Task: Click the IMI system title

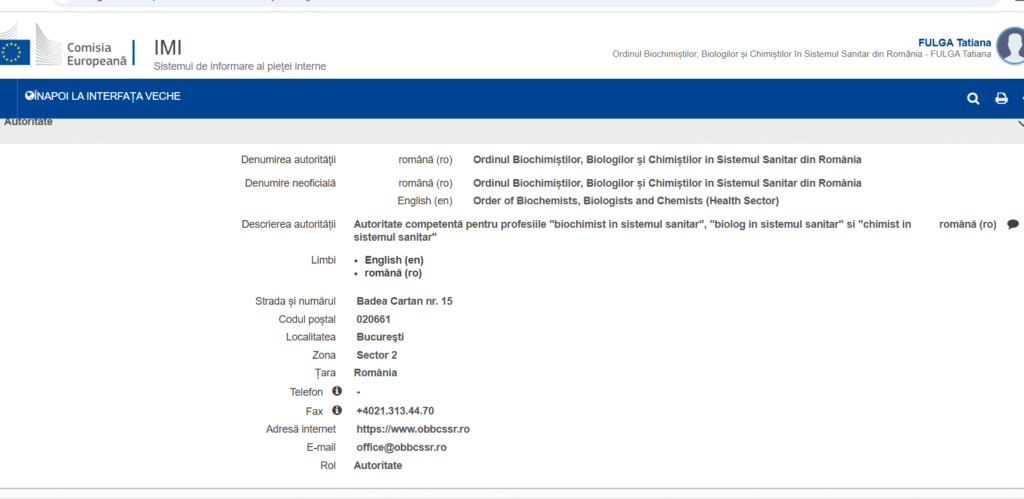Action: tap(168, 47)
